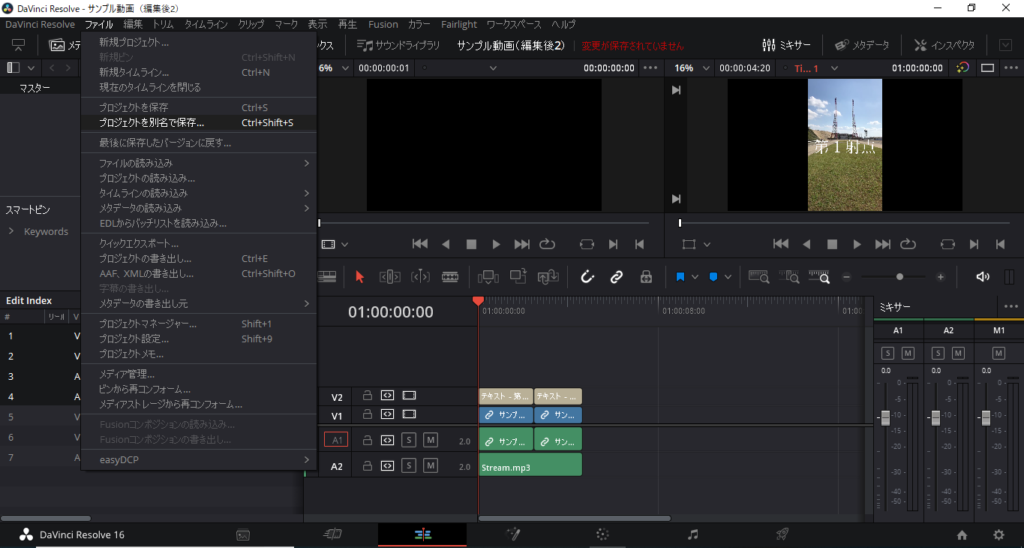Toggle the Position Lock icon

[646, 277]
